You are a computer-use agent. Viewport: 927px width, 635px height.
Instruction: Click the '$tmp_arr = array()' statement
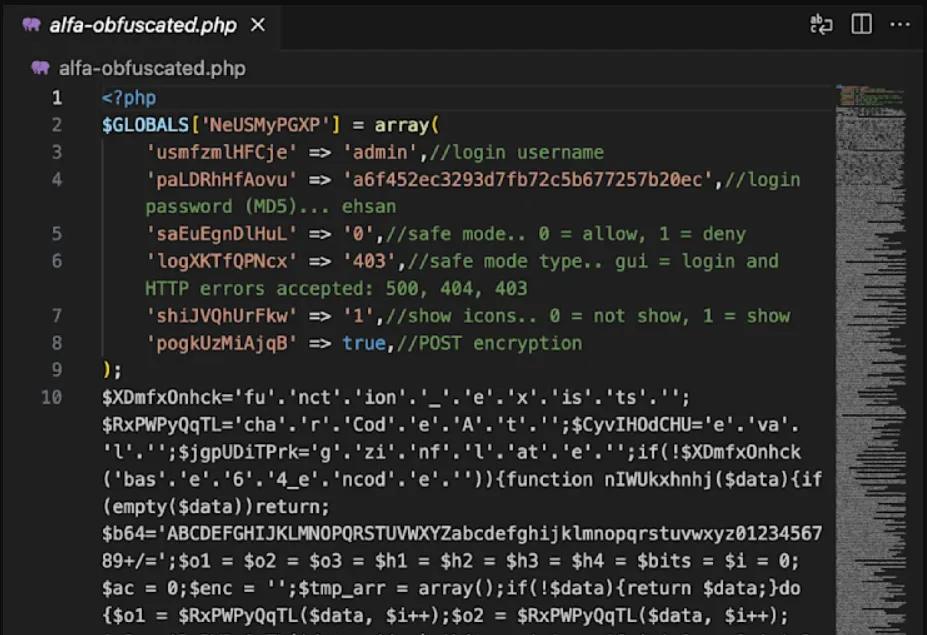(x=396, y=588)
